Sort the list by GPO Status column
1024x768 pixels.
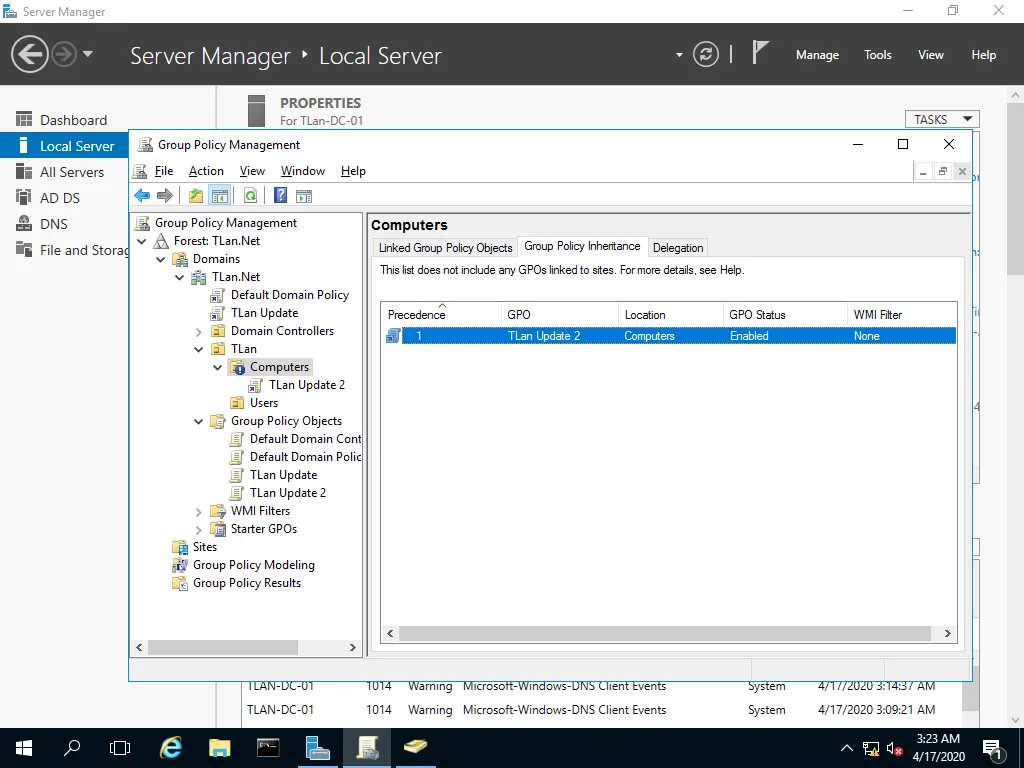coord(784,314)
